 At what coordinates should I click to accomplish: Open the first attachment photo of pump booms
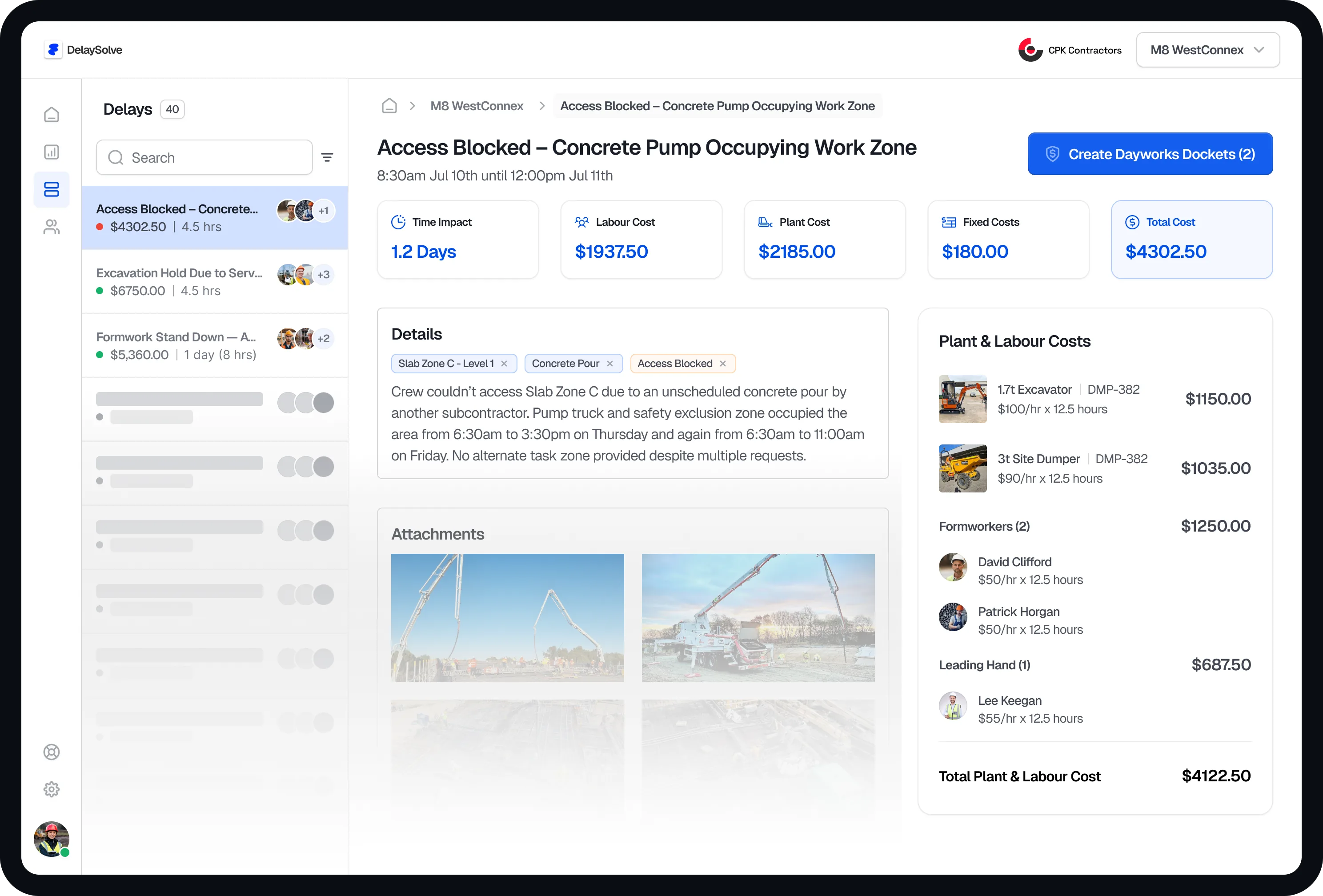(507, 618)
